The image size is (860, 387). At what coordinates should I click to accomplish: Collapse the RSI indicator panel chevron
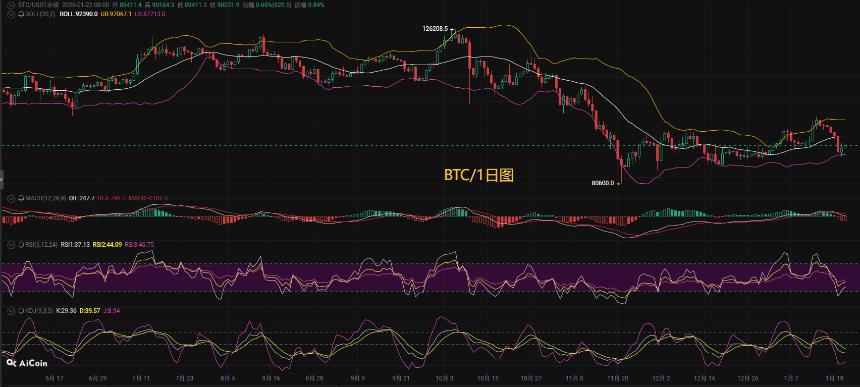coord(10,244)
